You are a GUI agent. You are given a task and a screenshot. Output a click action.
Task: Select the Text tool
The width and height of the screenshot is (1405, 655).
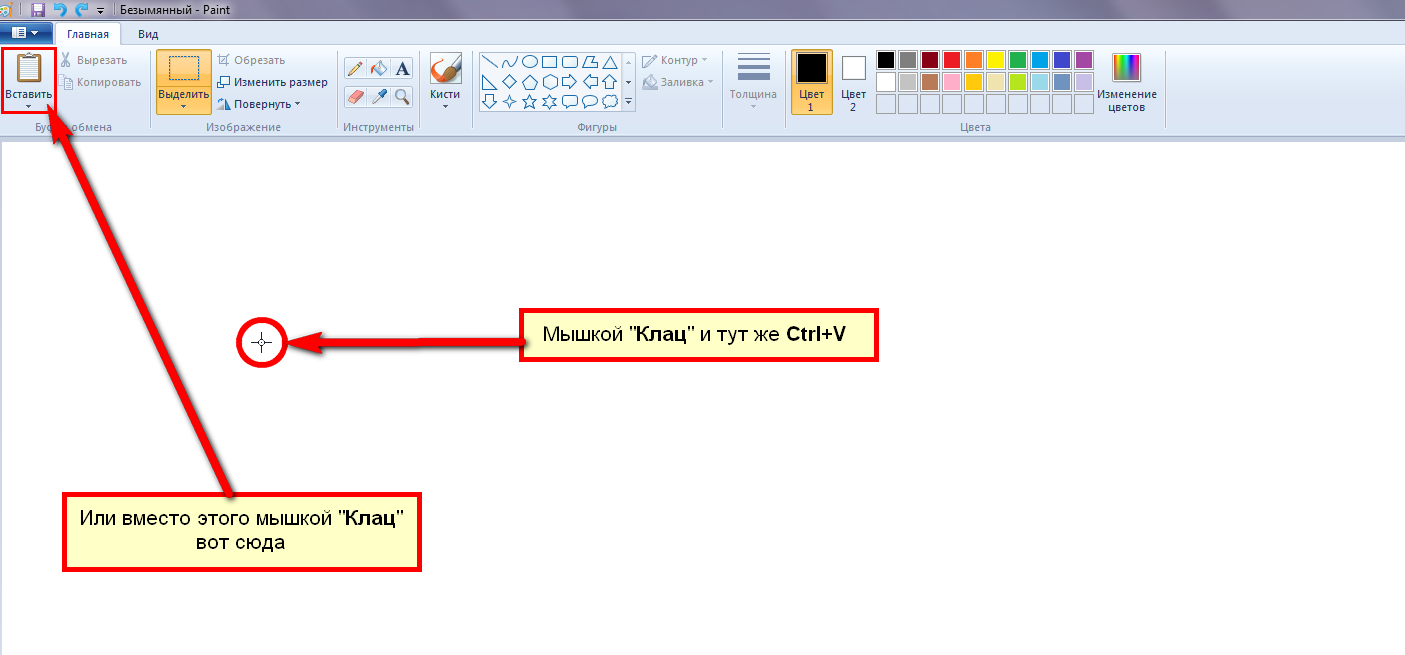tap(402, 68)
